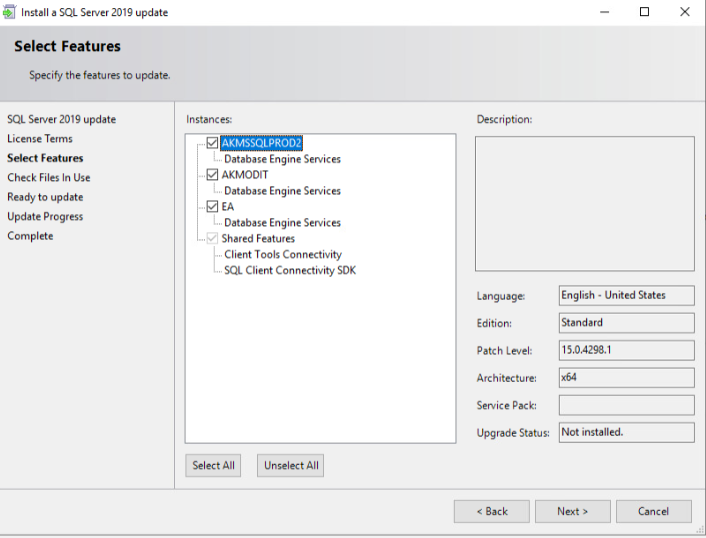Click the Select All button
This screenshot has width=706, height=538.
click(213, 466)
